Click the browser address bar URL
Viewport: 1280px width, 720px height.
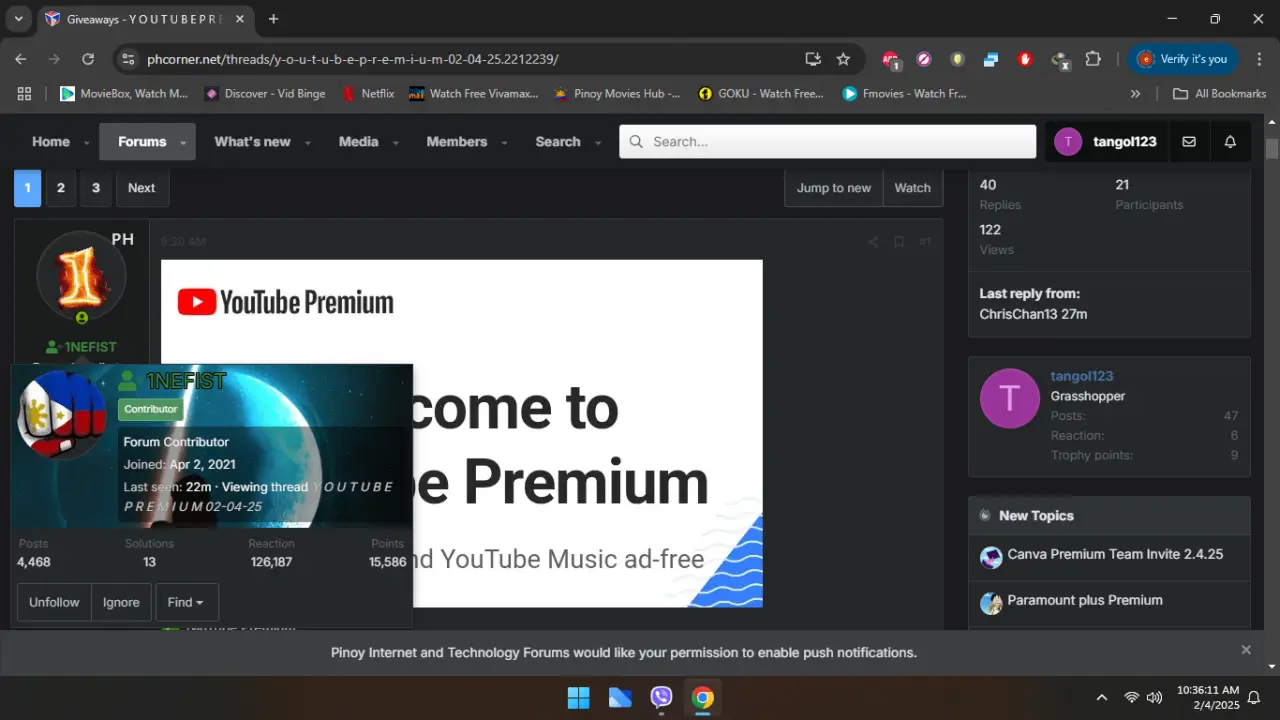click(352, 59)
